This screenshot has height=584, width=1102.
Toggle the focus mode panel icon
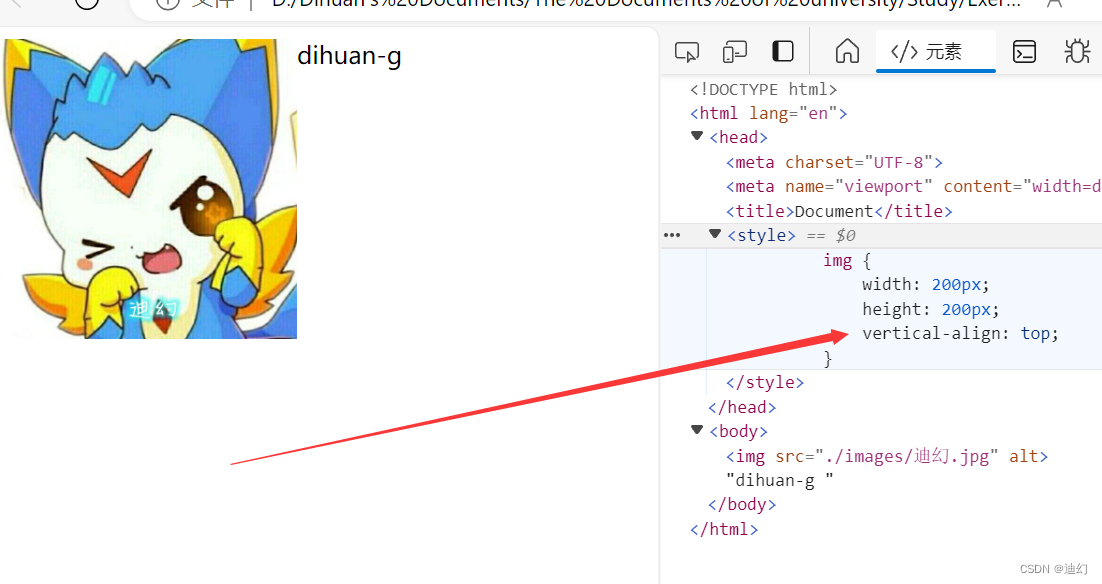783,51
